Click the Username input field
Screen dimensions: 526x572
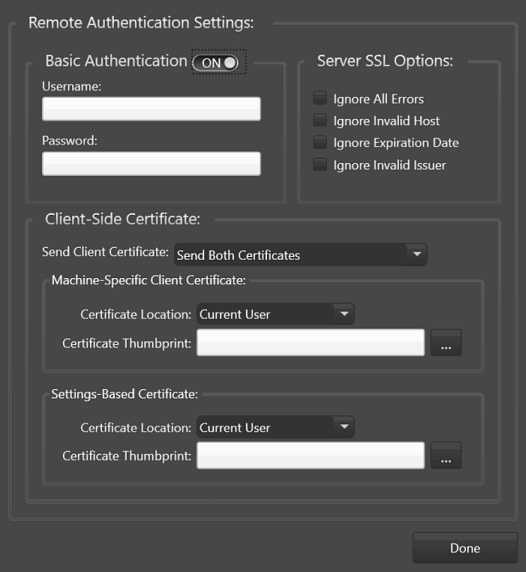click(x=151, y=109)
